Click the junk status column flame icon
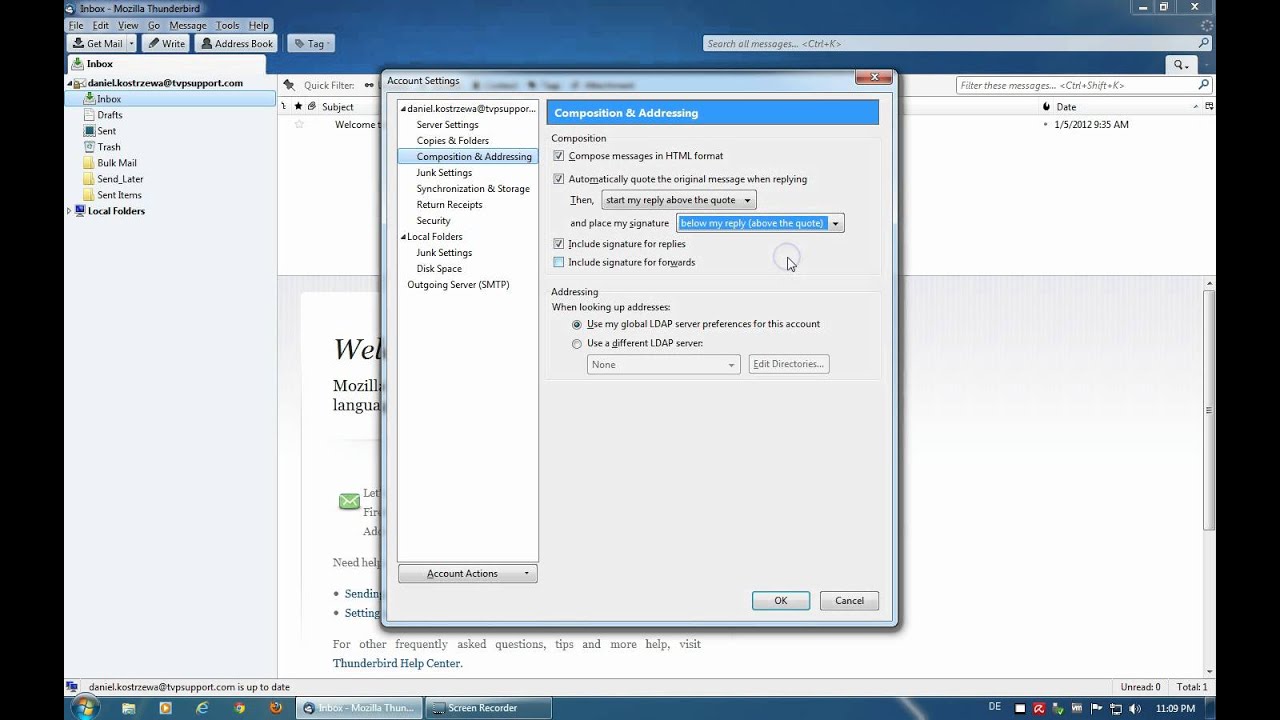The height and width of the screenshot is (720, 1280). (1046, 106)
